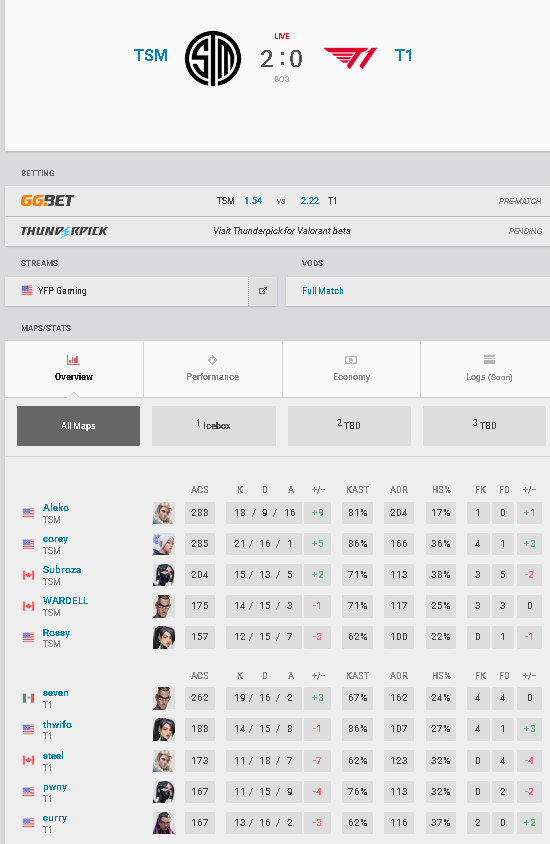Viewport: 550px width, 844px height.
Task: Click Aleko's agent portrait icon
Action: click(x=164, y=513)
